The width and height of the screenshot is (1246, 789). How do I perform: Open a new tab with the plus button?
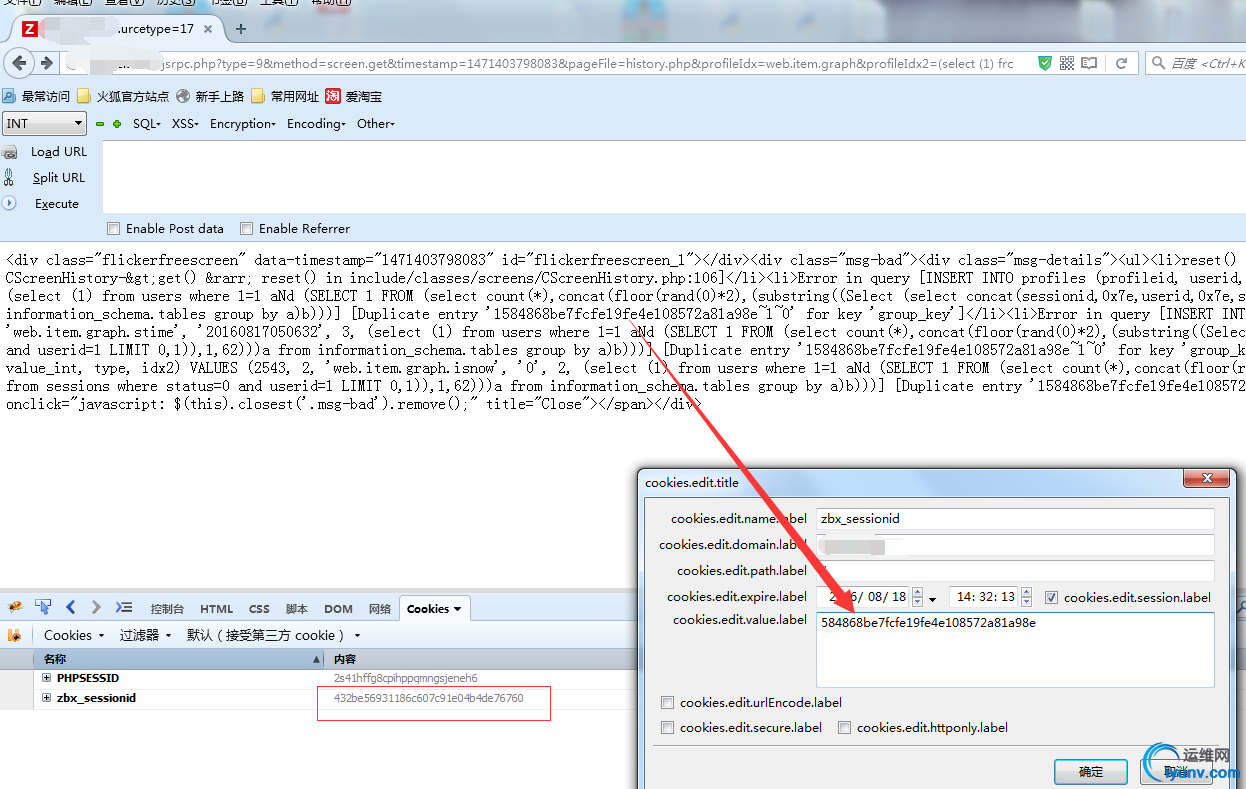click(x=240, y=29)
